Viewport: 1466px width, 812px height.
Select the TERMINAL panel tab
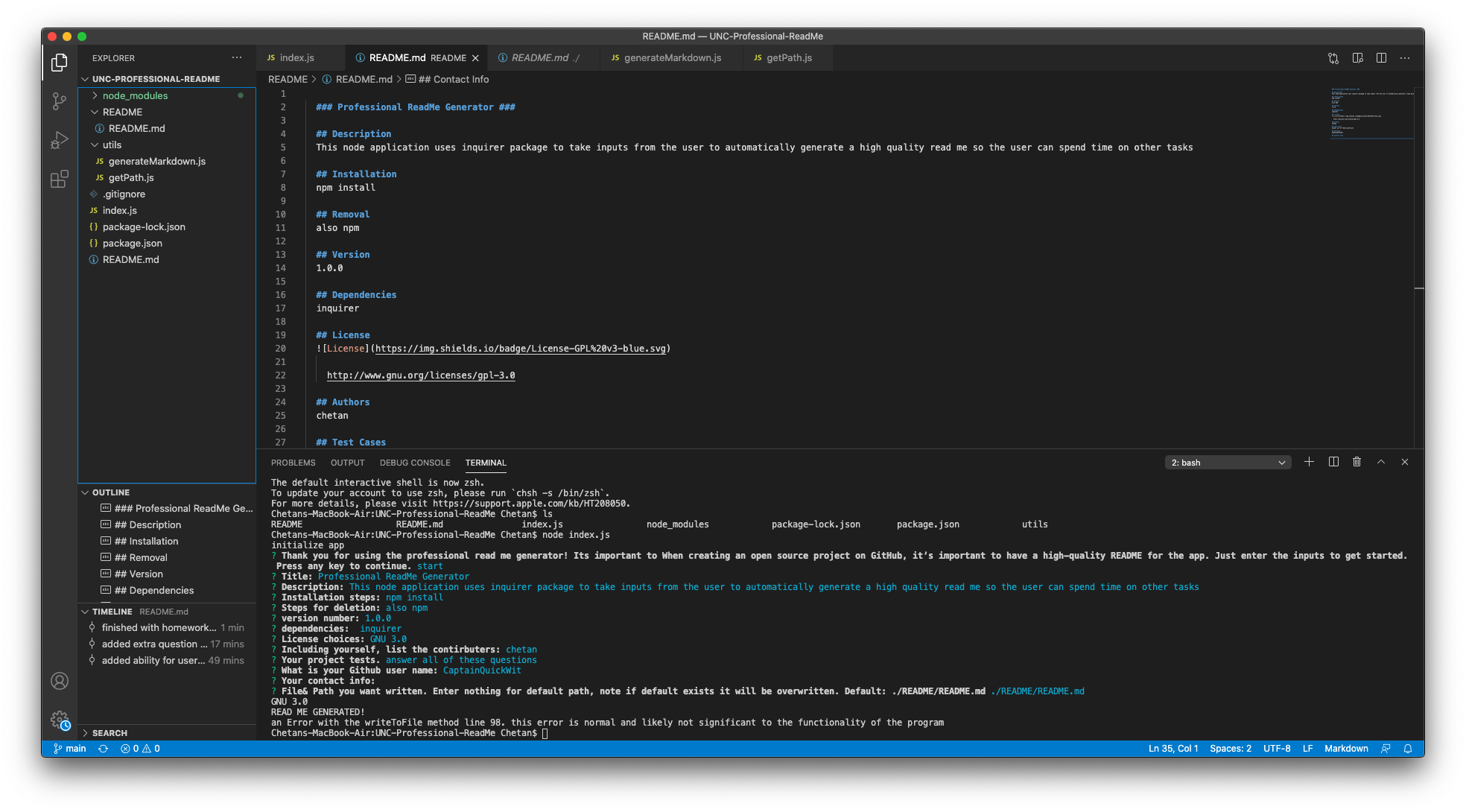point(486,463)
